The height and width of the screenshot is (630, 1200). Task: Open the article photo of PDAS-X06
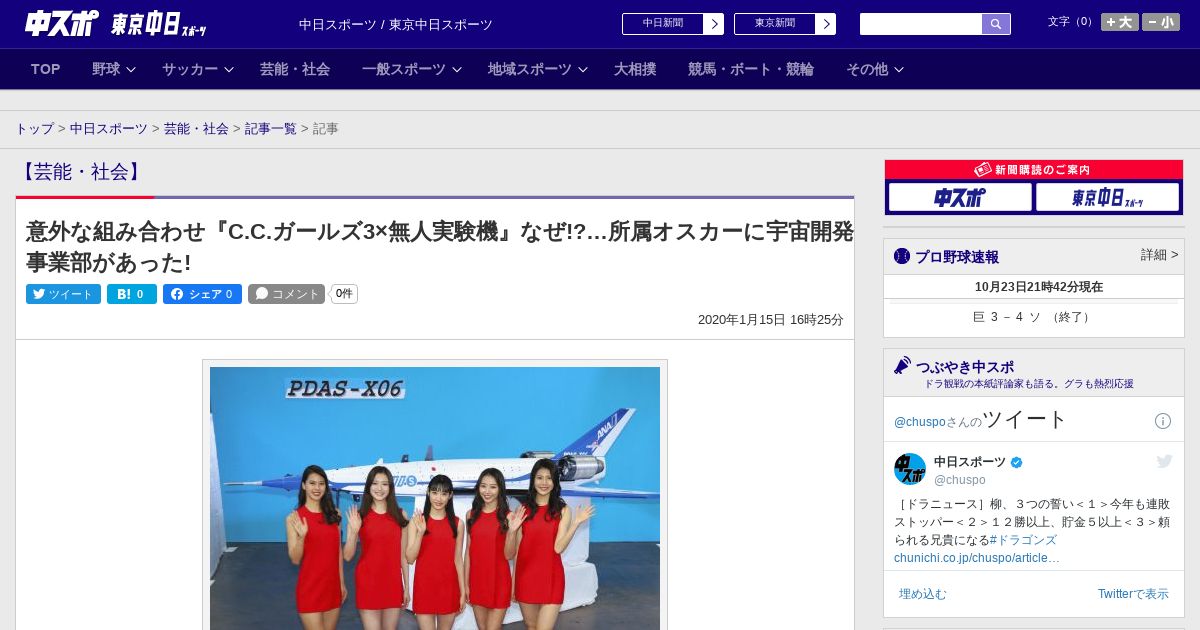click(435, 498)
